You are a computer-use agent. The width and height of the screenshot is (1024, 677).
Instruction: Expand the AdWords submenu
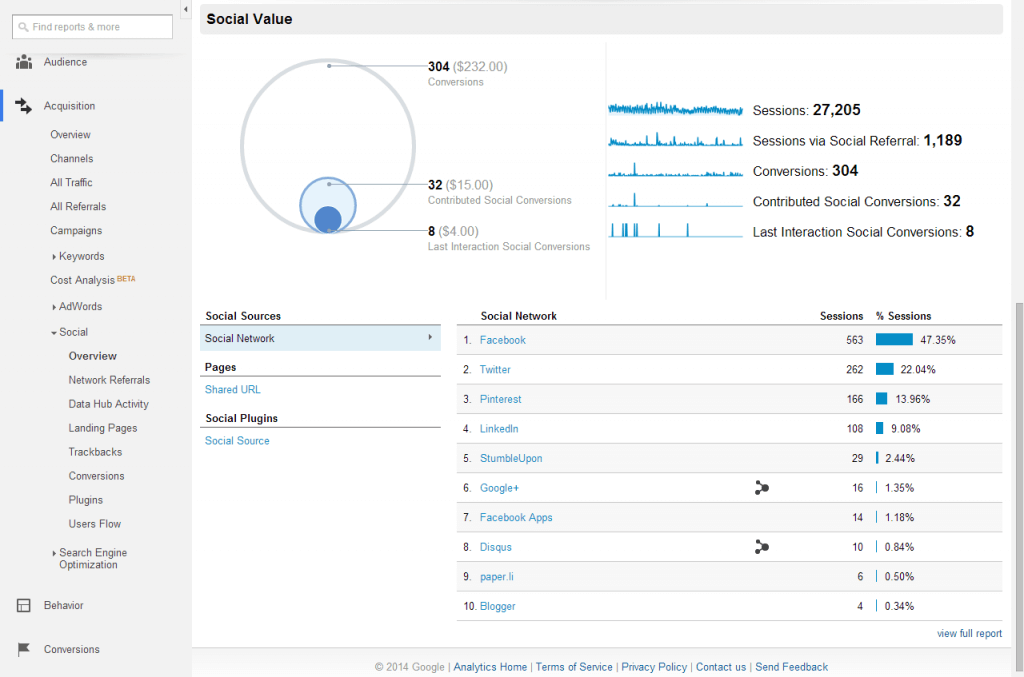(x=54, y=307)
